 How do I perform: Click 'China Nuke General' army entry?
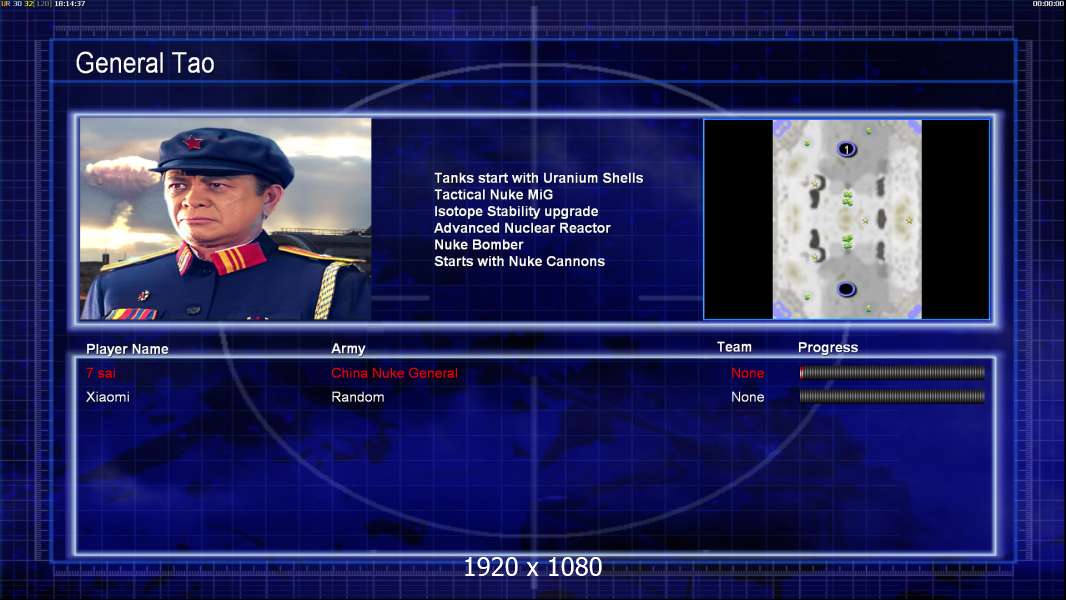coord(394,373)
